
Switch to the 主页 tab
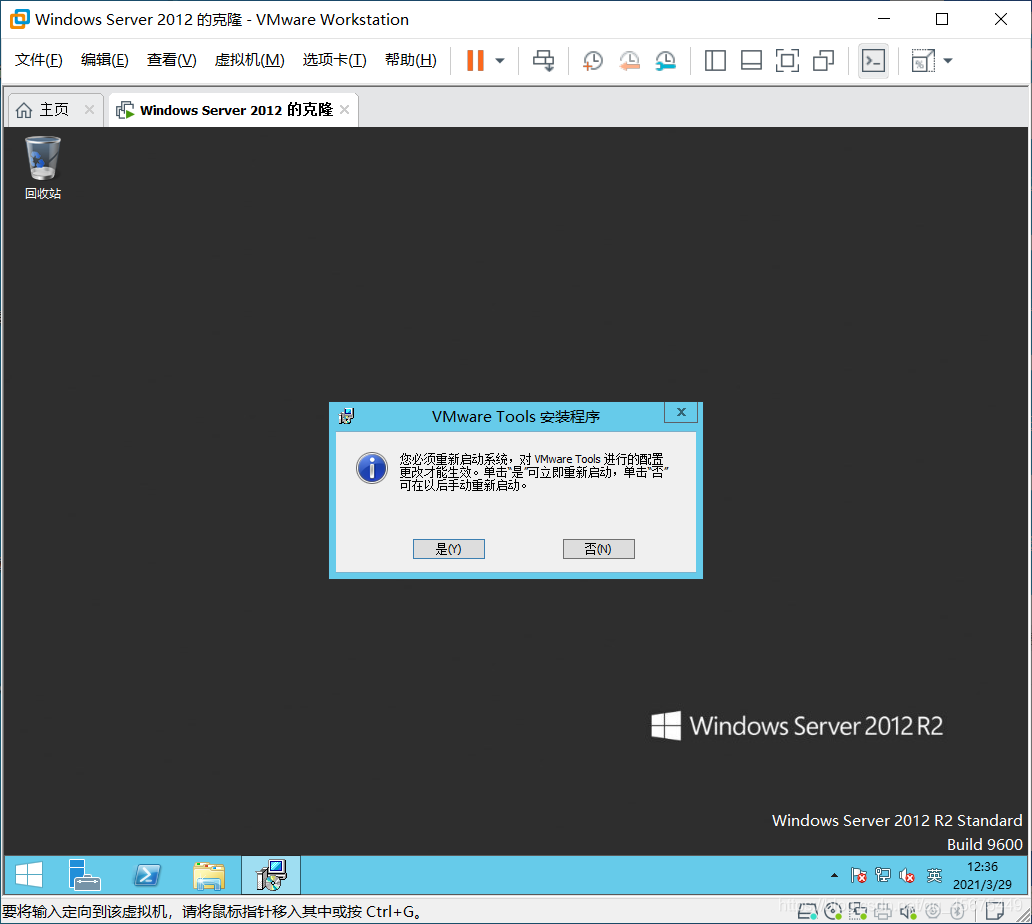click(46, 110)
